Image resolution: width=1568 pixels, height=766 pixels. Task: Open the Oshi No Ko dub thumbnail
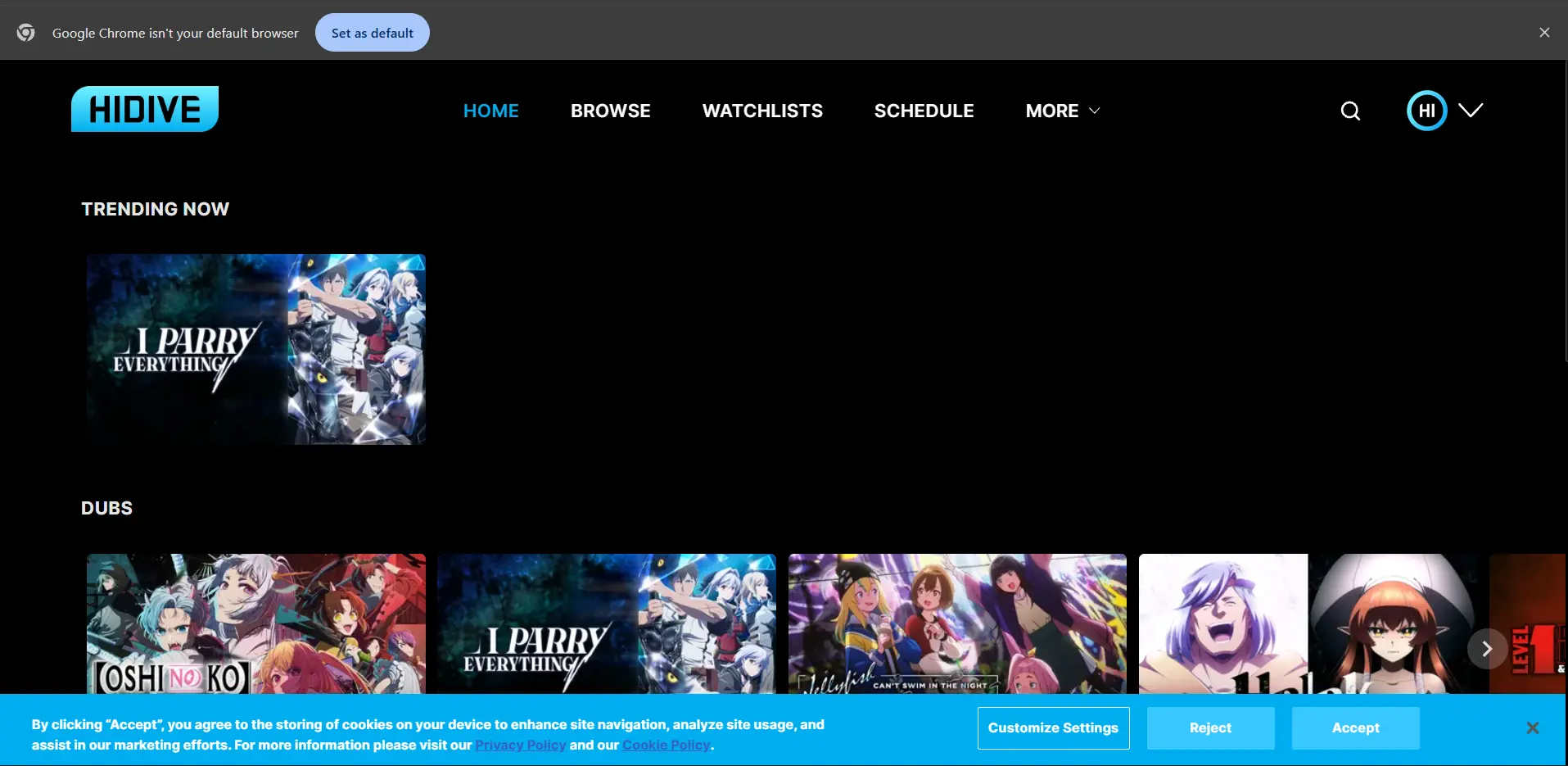click(x=256, y=623)
